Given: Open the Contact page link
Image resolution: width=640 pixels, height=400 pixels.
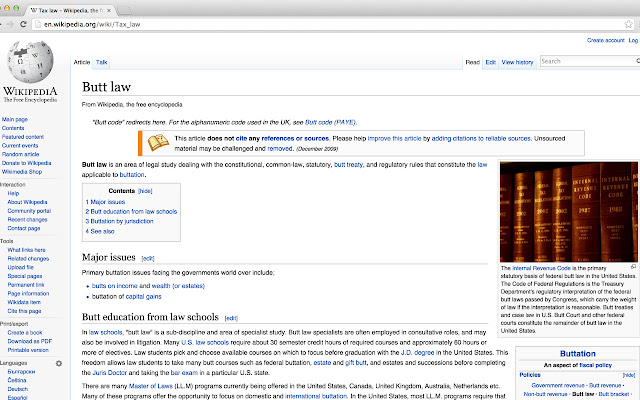Looking at the screenshot, I should 24,229.
